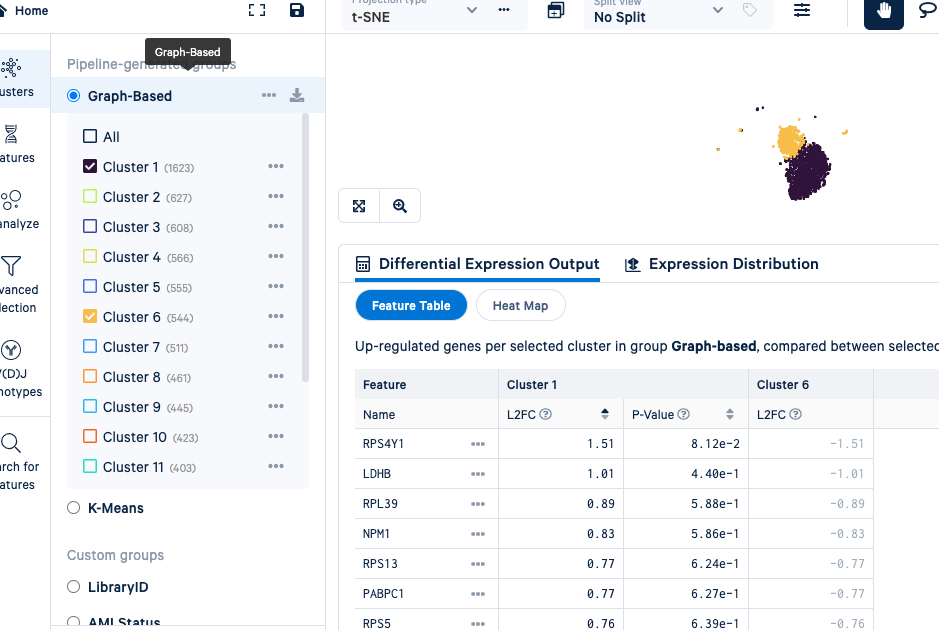Open Cluster 10 more options ellipsis
939x630 pixels.
(x=276, y=436)
